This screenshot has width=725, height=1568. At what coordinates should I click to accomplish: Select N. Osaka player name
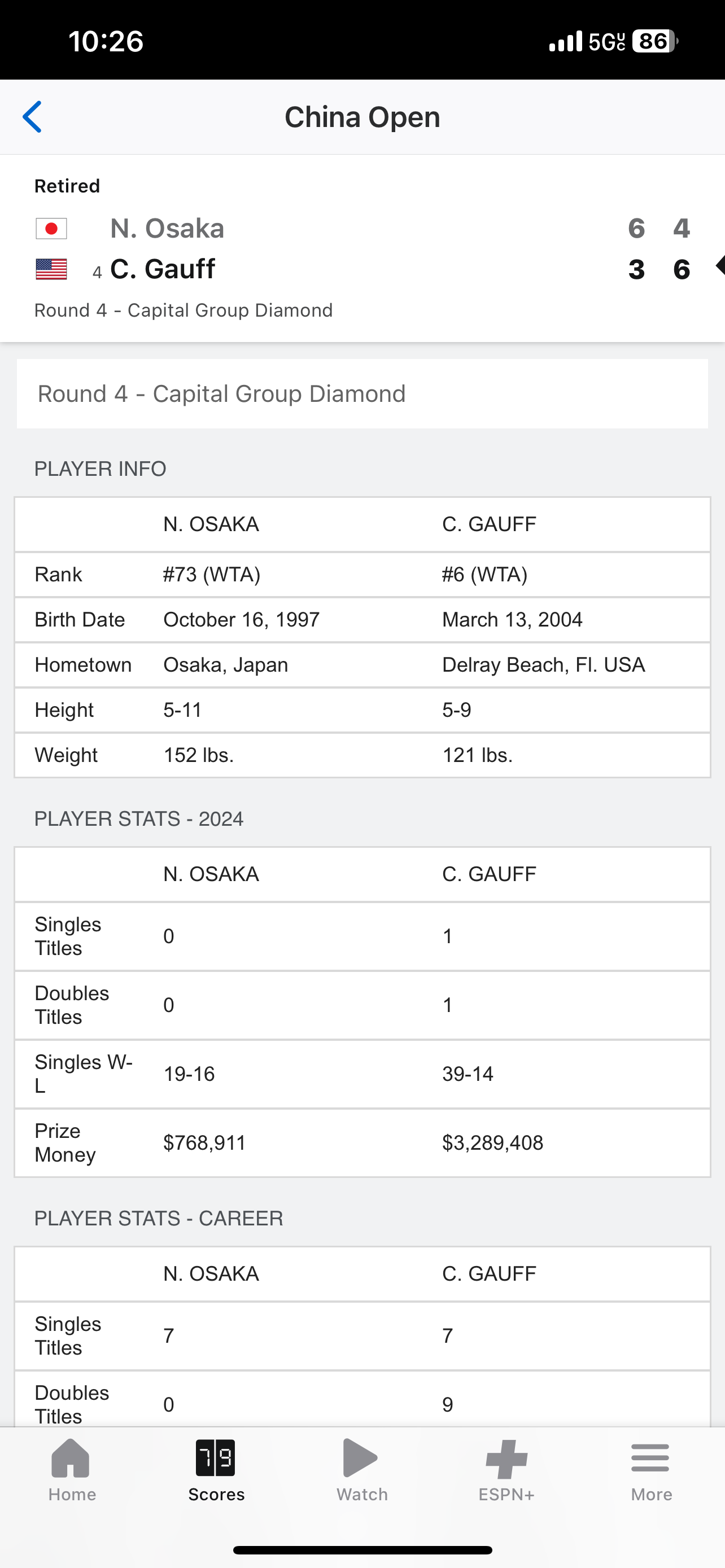click(167, 229)
